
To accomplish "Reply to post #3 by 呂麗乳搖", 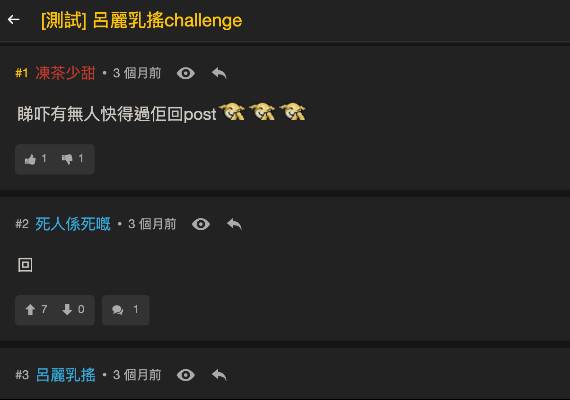I will [x=219, y=375].
